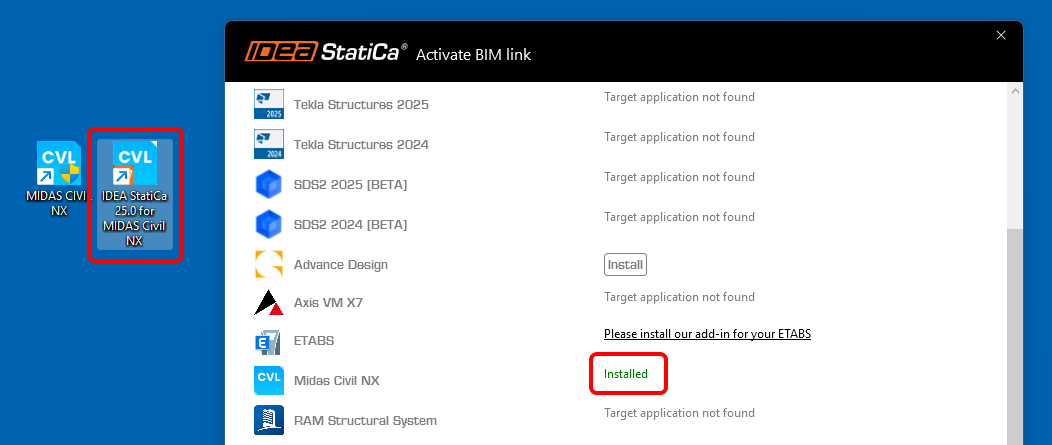Screen dimensions: 1052x445
Task: Click the Midas Civil NX CVL icon
Action: tap(269, 380)
